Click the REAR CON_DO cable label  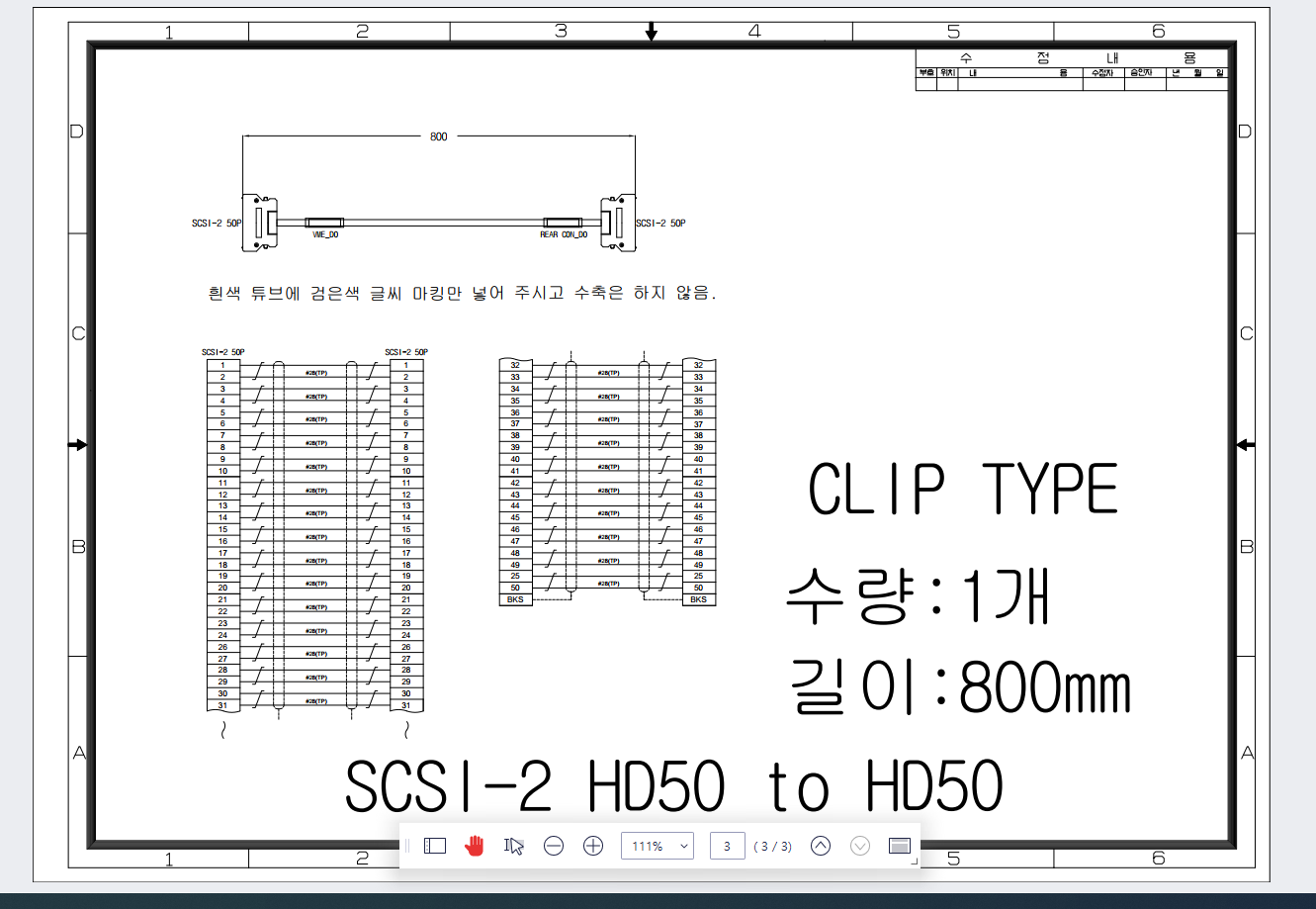(564, 234)
